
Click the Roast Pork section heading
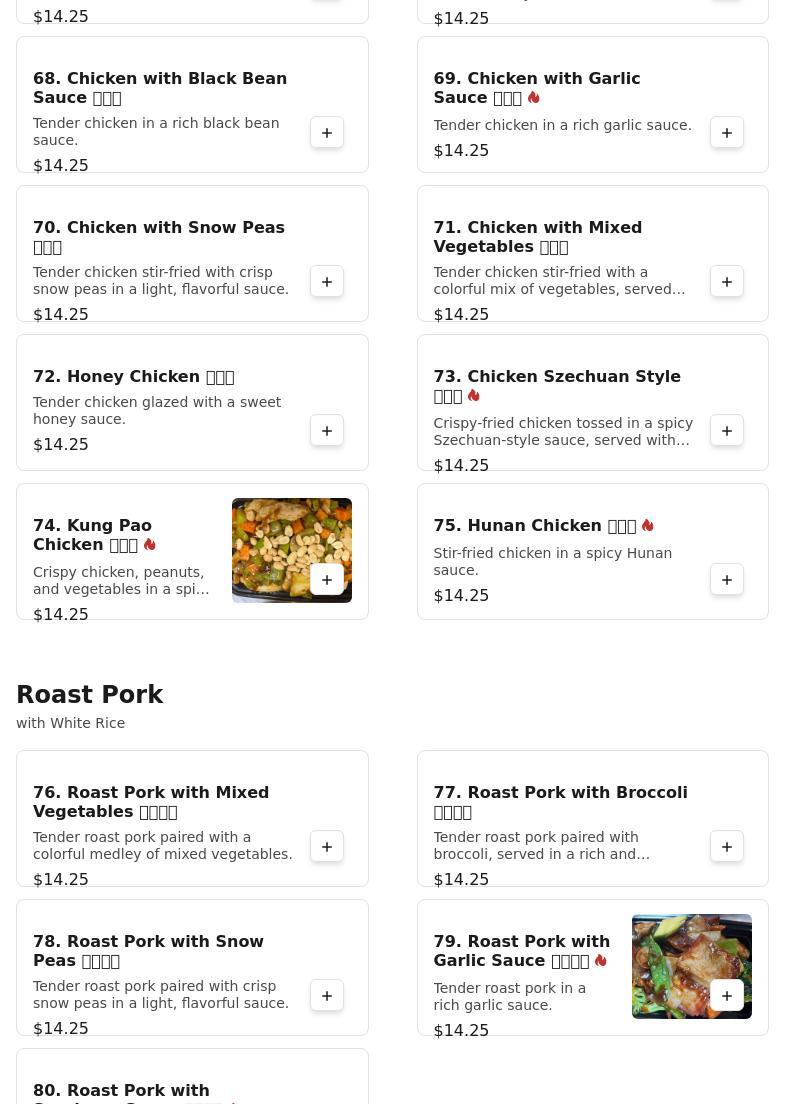(x=89, y=694)
